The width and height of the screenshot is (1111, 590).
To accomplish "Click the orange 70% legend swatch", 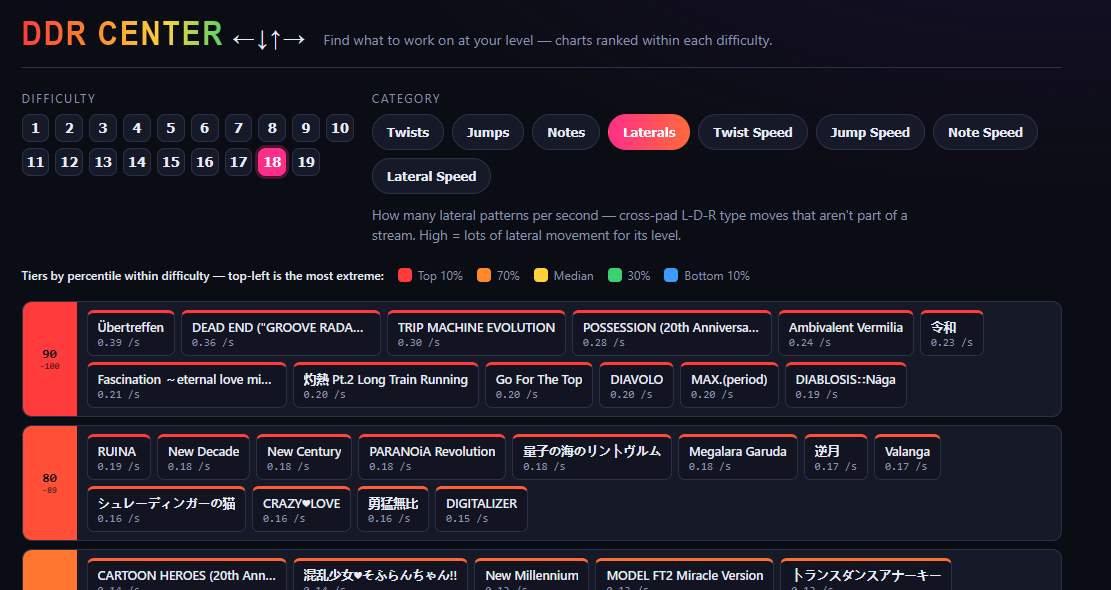I will 484,276.
